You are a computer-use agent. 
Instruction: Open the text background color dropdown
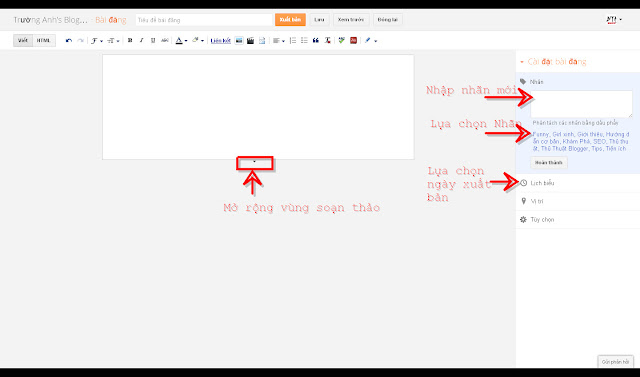tap(198, 40)
